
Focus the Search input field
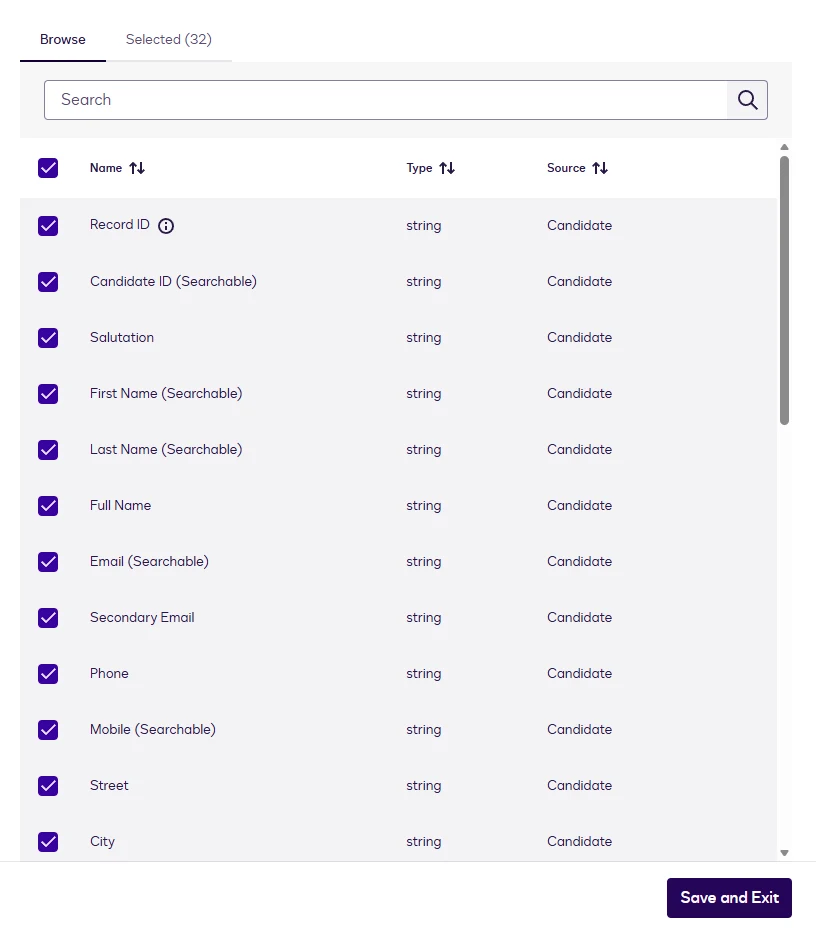[385, 100]
